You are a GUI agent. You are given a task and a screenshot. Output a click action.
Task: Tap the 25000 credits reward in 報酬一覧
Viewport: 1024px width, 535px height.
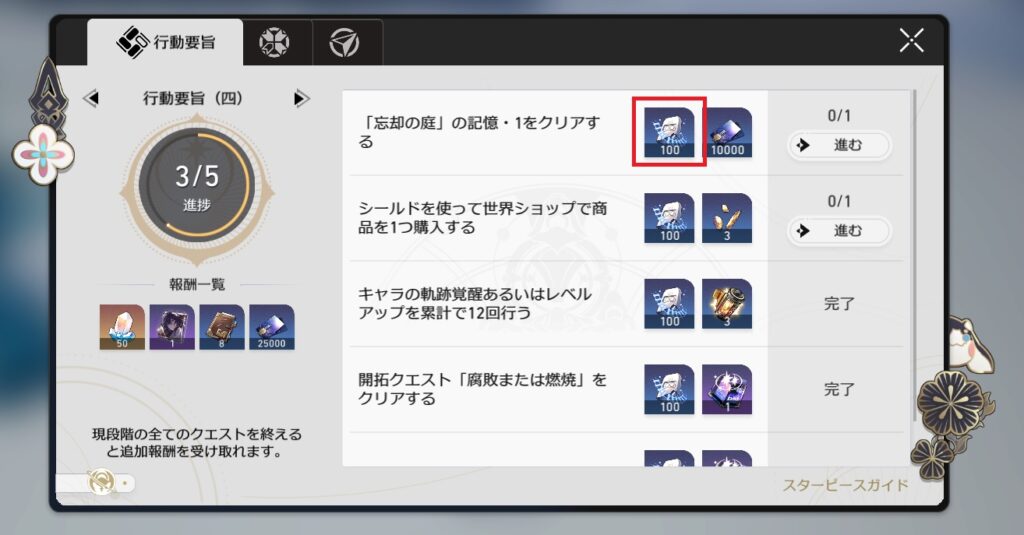pyautogui.click(x=272, y=327)
